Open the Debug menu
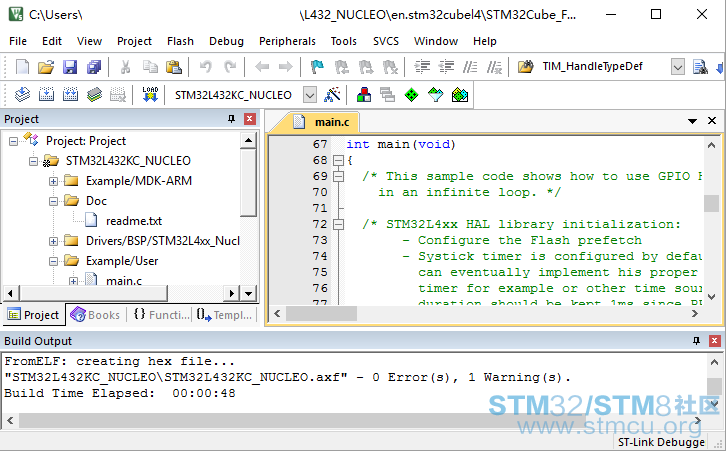Screen dimensions: 726x451 (226, 41)
